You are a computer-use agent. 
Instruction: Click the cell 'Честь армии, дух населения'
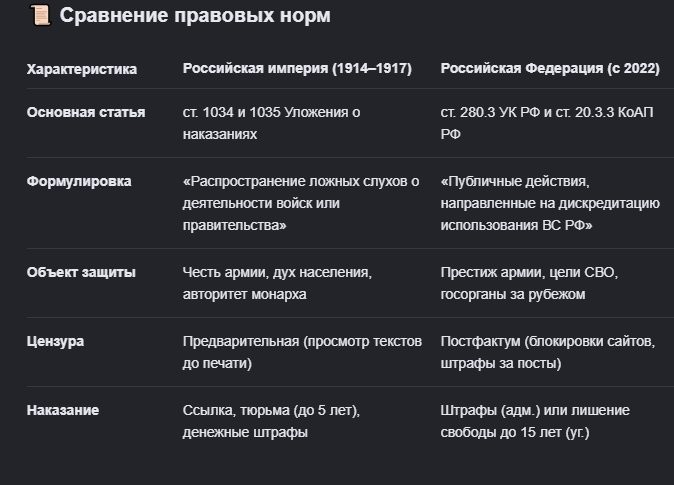coord(277,283)
